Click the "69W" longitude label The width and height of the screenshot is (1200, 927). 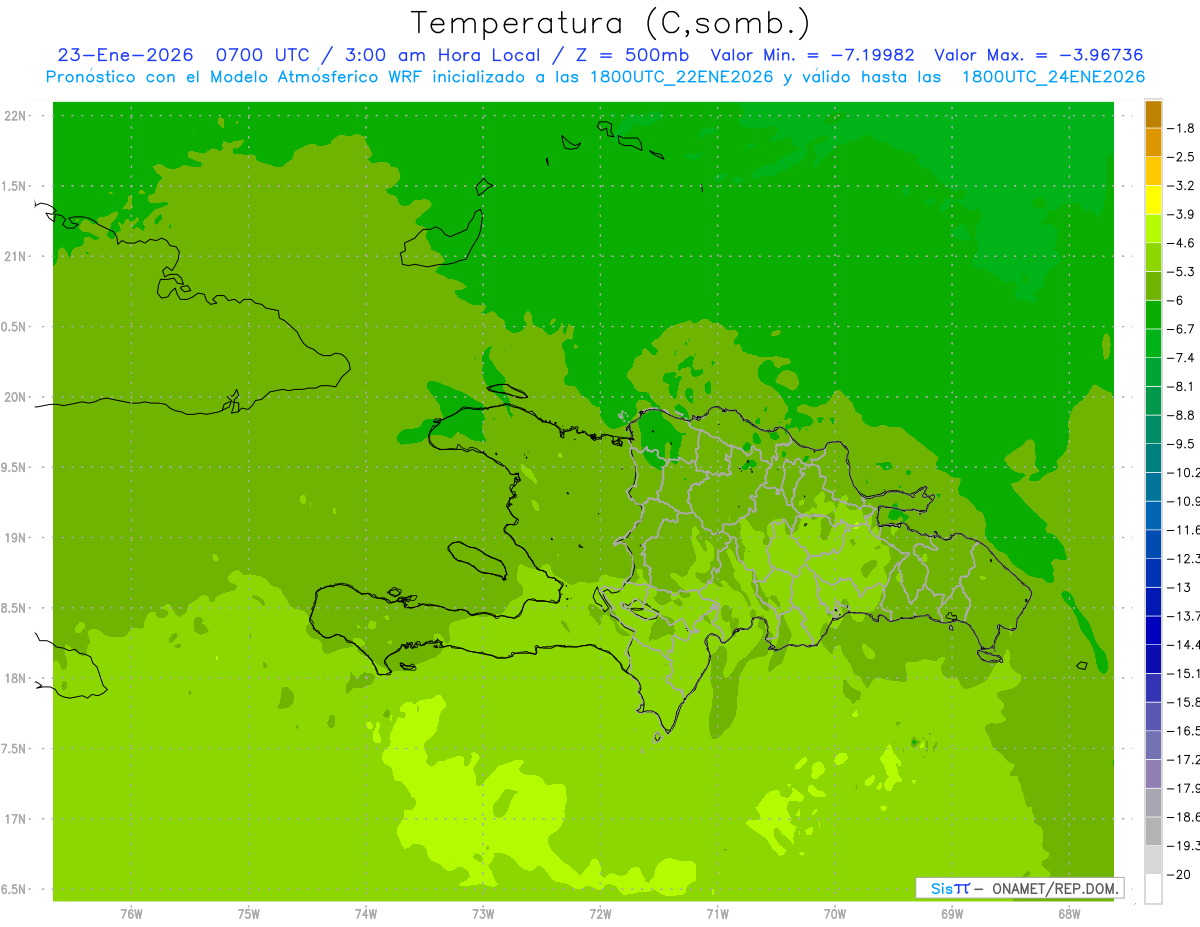click(952, 914)
